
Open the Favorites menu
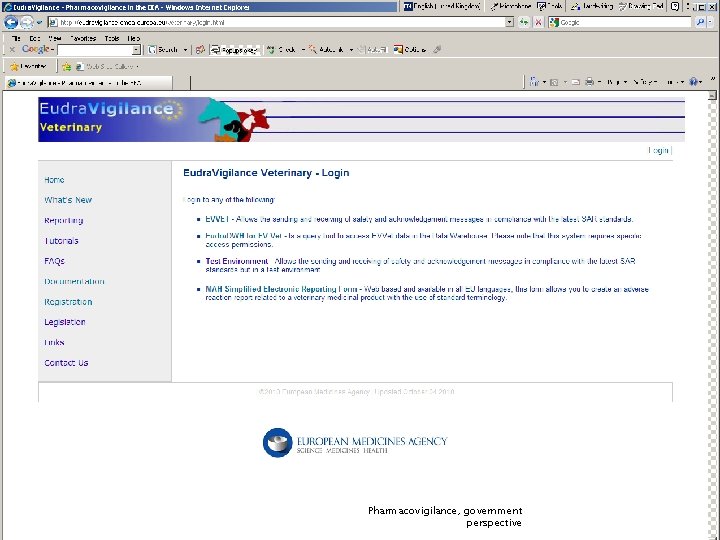click(83, 38)
